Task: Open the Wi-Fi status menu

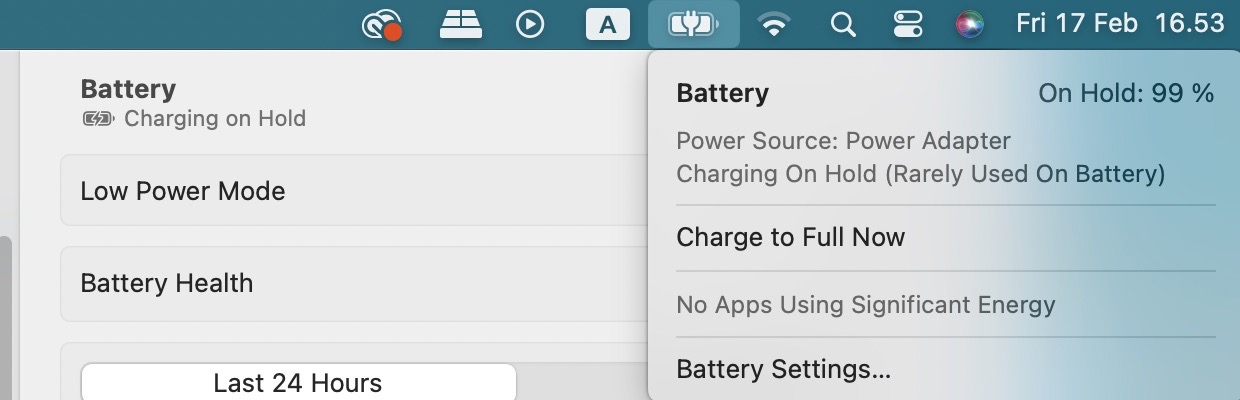Action: 773,24
